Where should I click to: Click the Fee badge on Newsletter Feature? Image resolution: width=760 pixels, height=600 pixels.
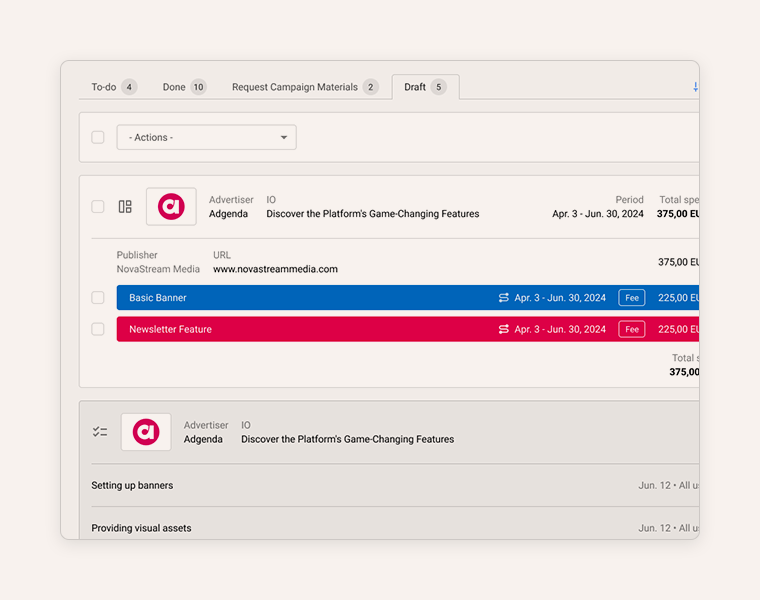[632, 329]
